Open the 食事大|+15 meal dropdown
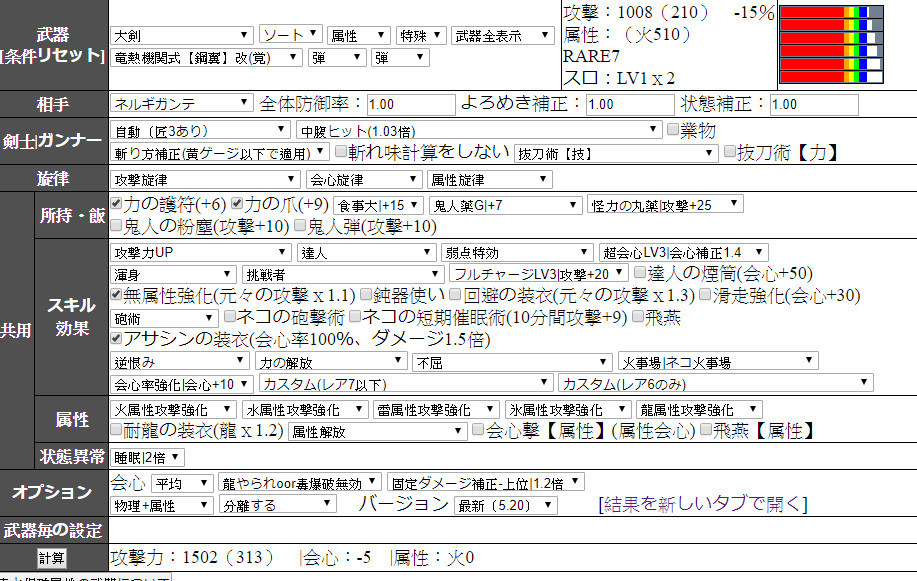 (x=378, y=205)
